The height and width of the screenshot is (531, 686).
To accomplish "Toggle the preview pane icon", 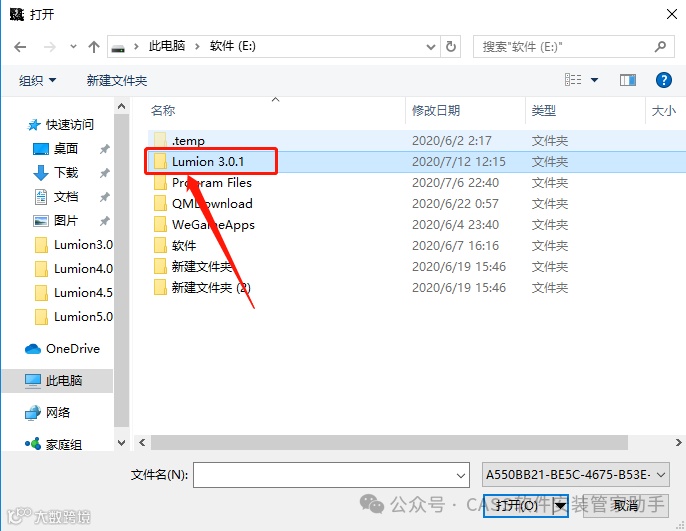I will pyautogui.click(x=628, y=80).
